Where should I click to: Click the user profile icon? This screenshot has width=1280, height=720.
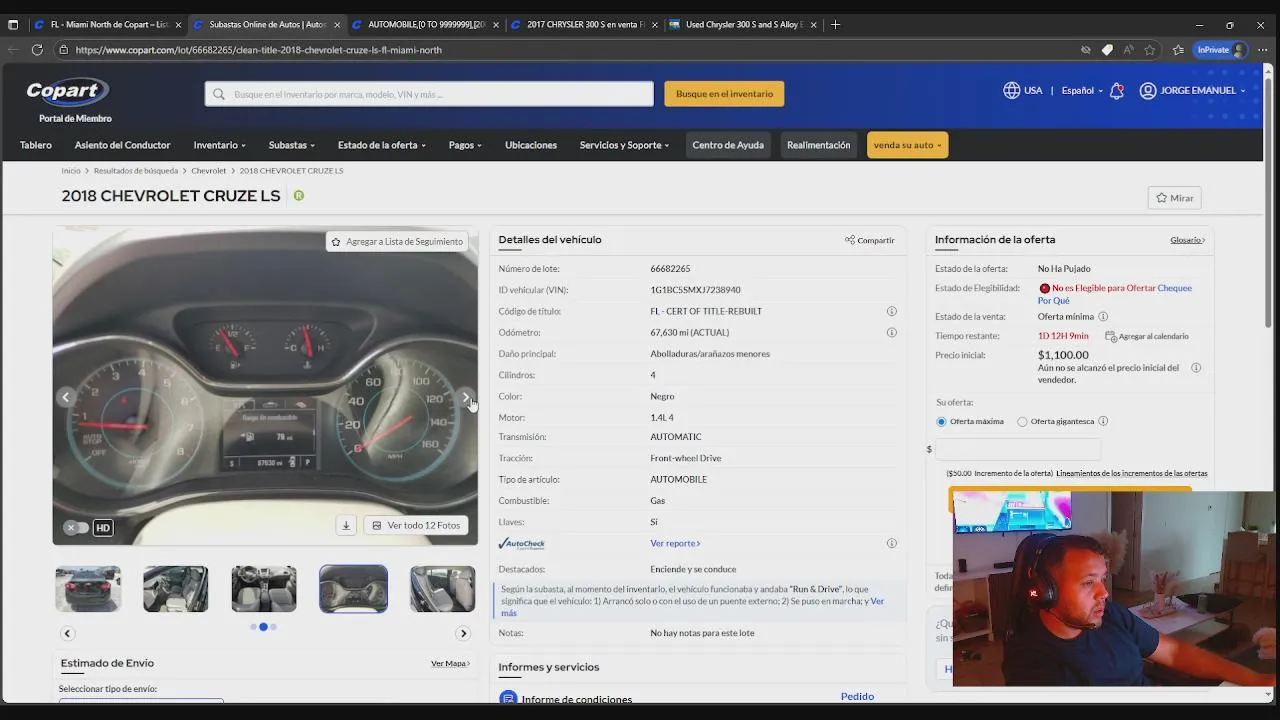coord(1148,90)
